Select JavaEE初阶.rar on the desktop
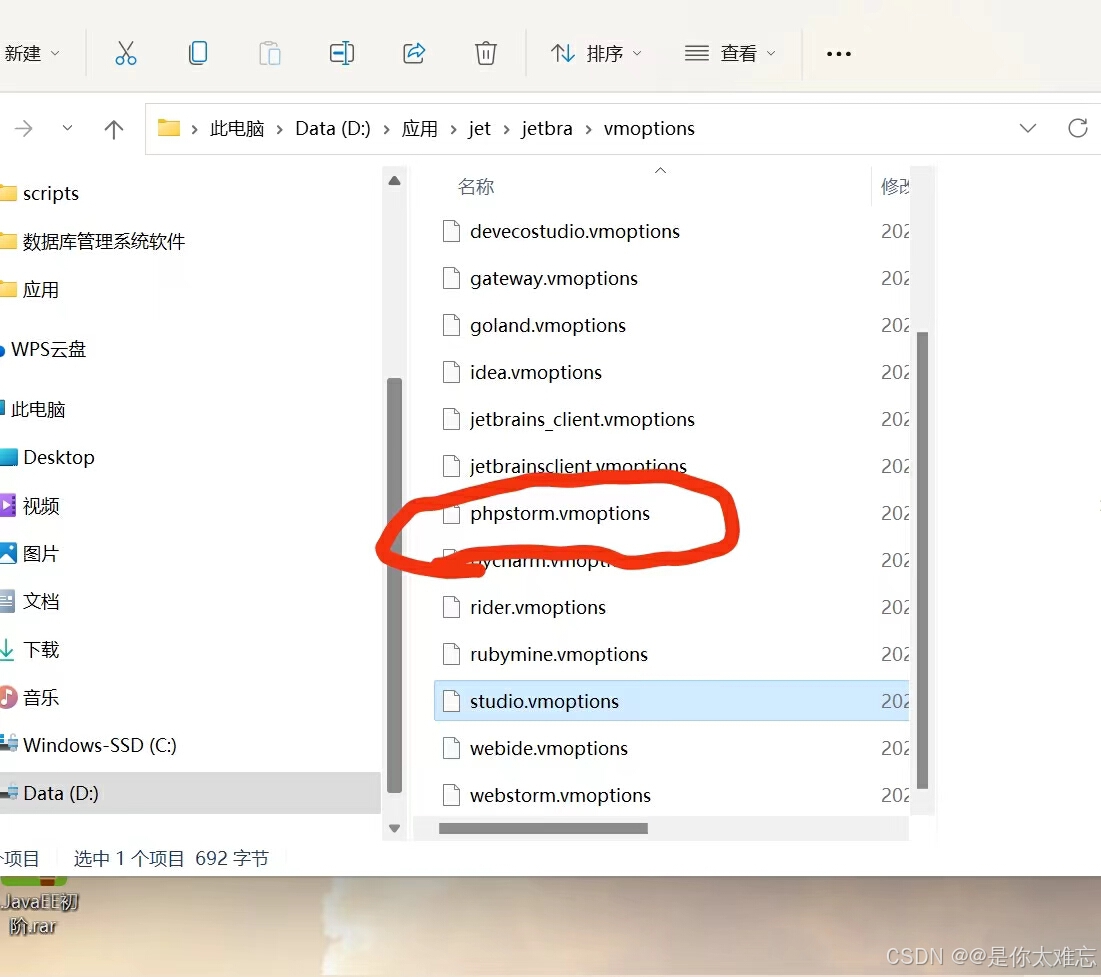The height and width of the screenshot is (977, 1101). point(40,907)
